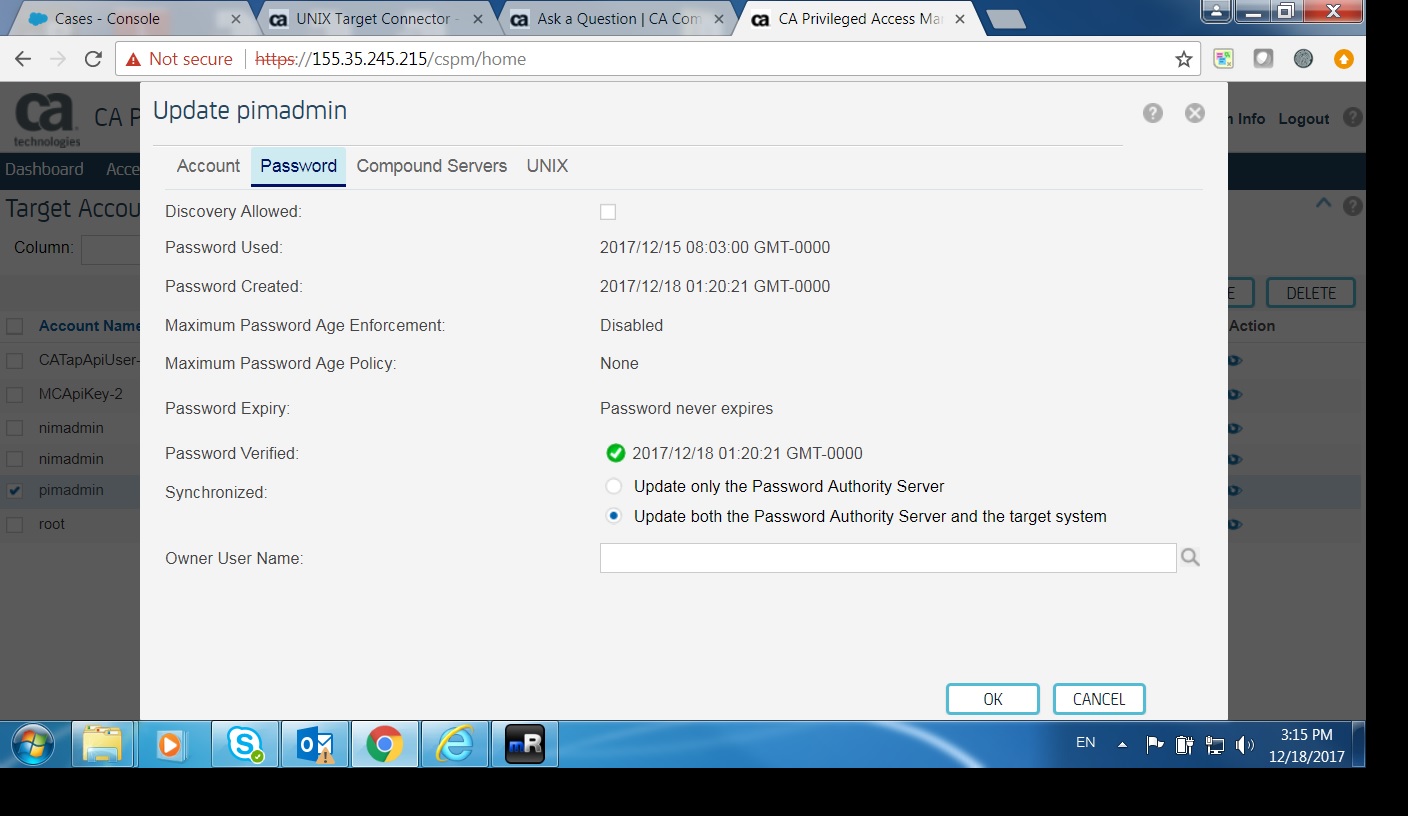Click network icon in system tray

click(x=1215, y=744)
